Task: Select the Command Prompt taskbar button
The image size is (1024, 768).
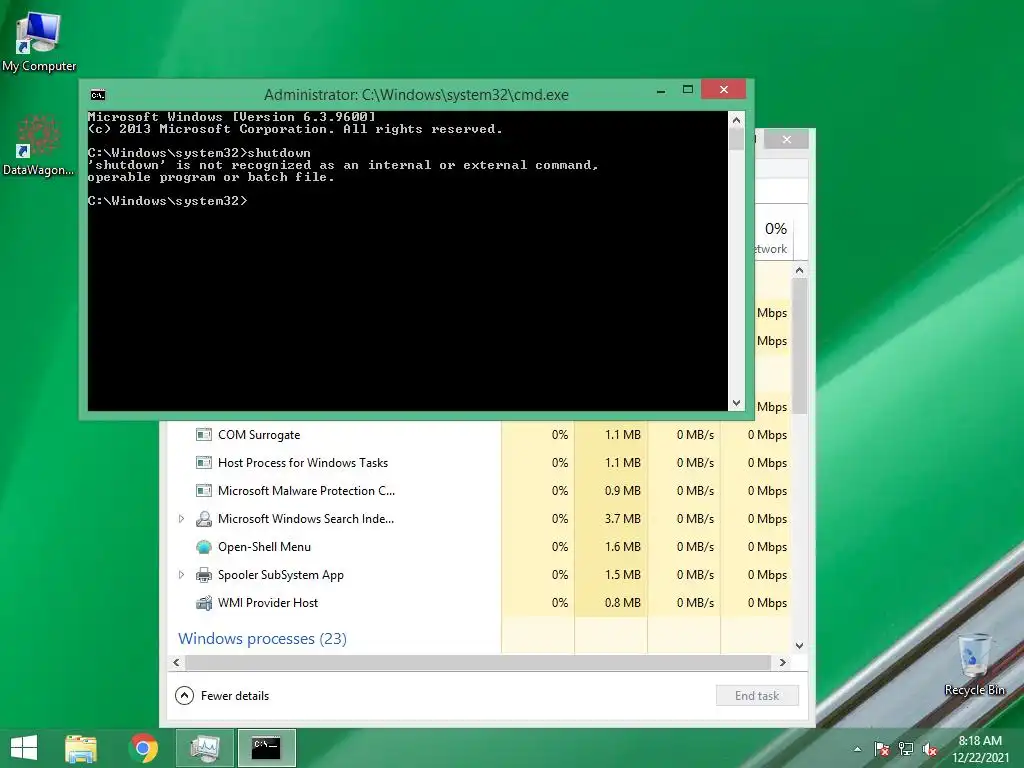Action: (x=266, y=748)
